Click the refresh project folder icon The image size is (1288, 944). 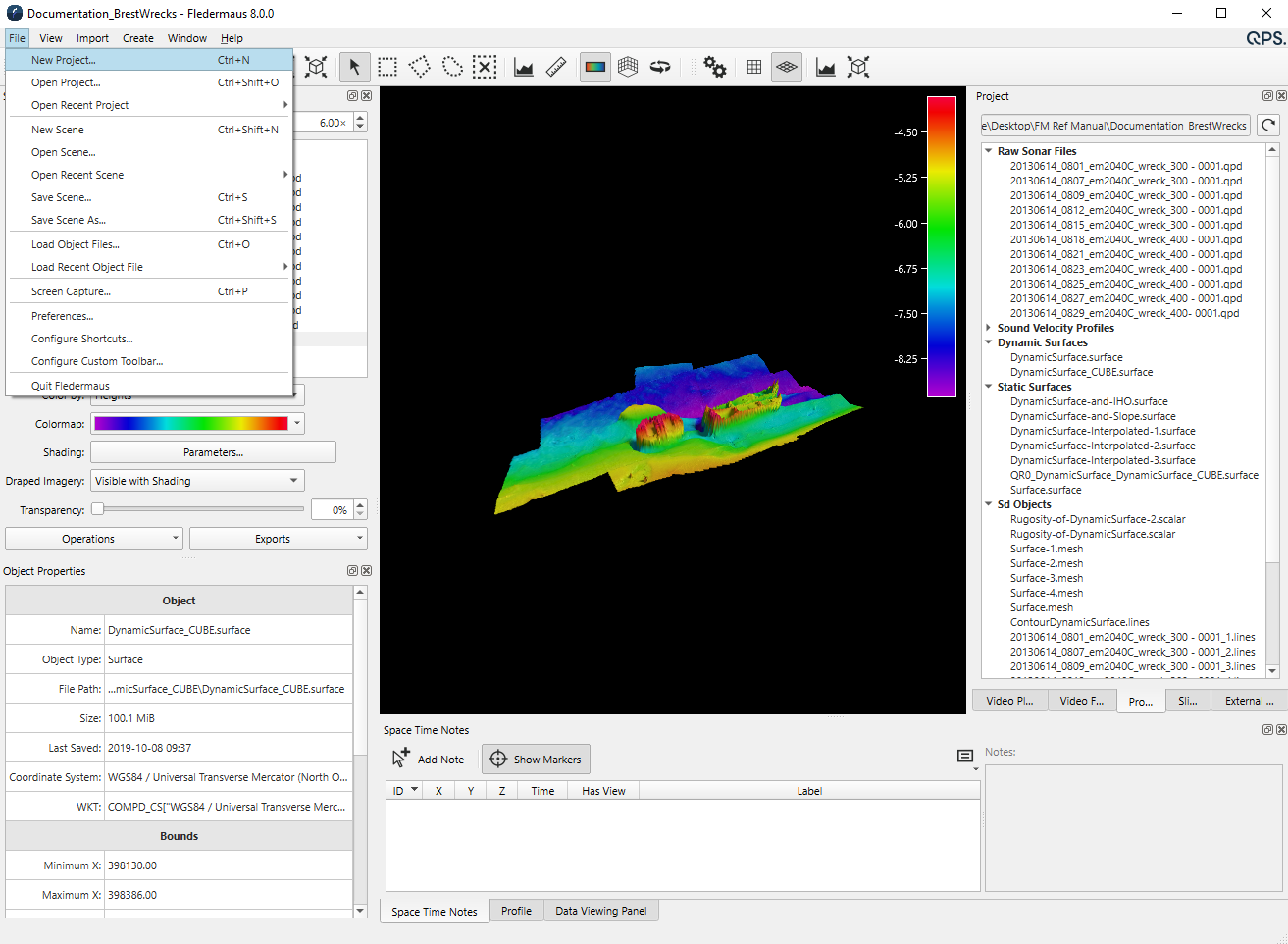click(1268, 125)
